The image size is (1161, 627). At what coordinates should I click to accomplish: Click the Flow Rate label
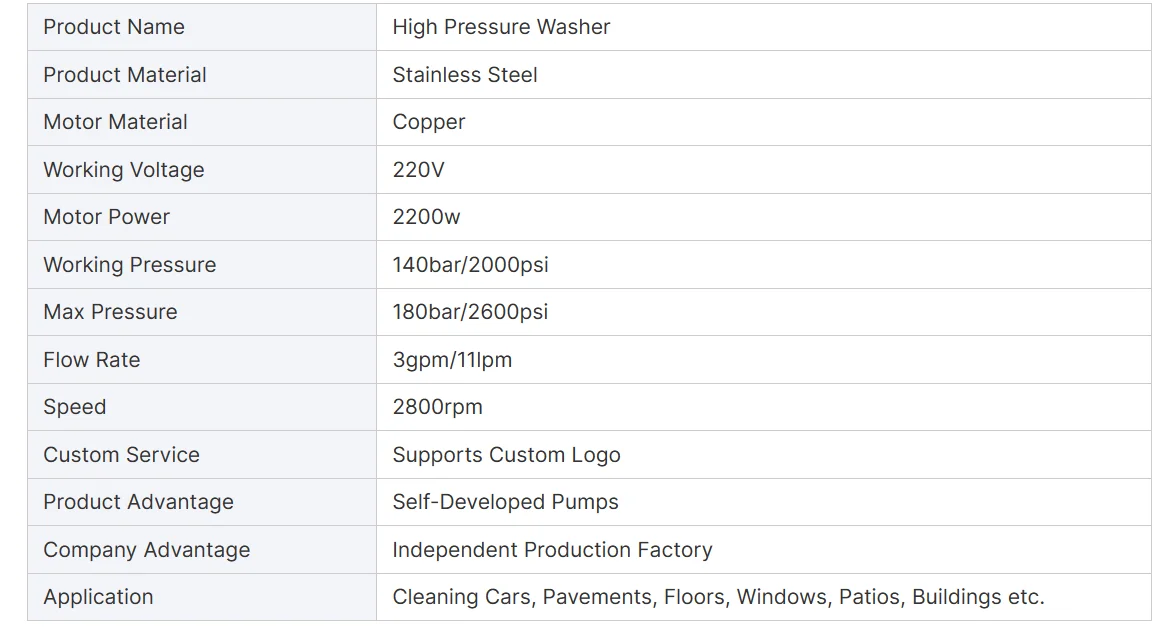tap(92, 360)
